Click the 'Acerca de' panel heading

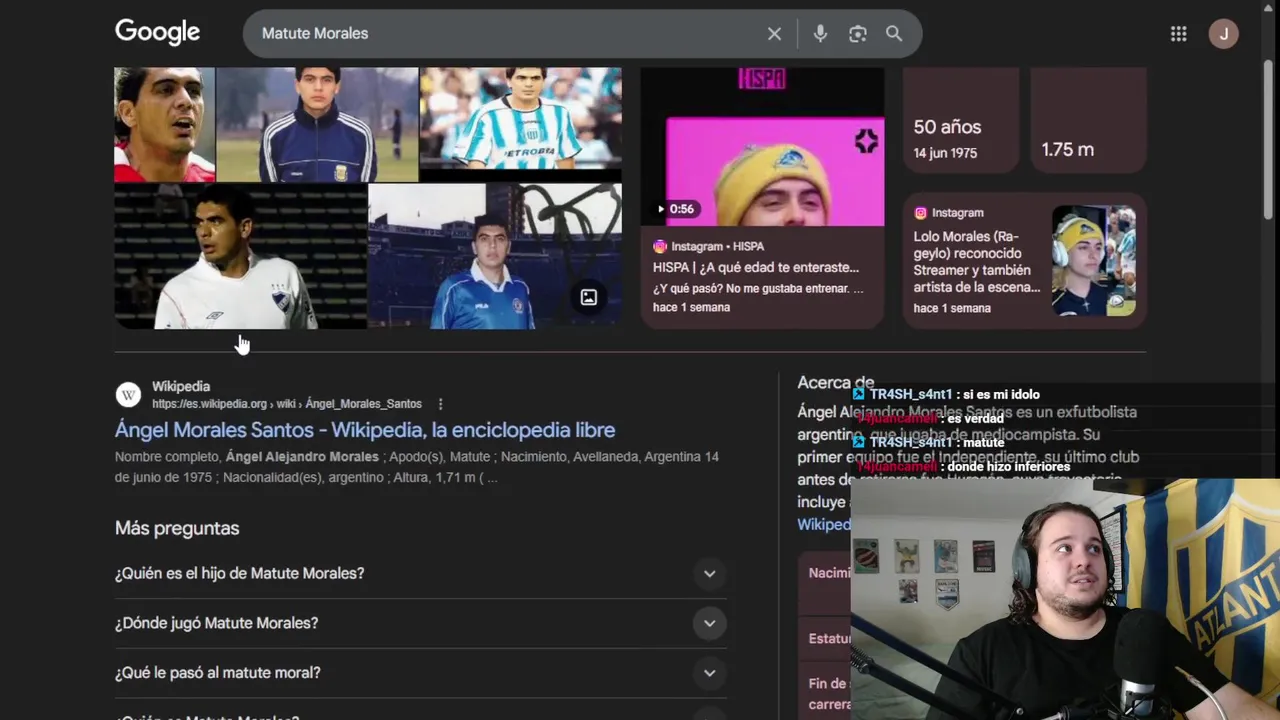coord(836,382)
